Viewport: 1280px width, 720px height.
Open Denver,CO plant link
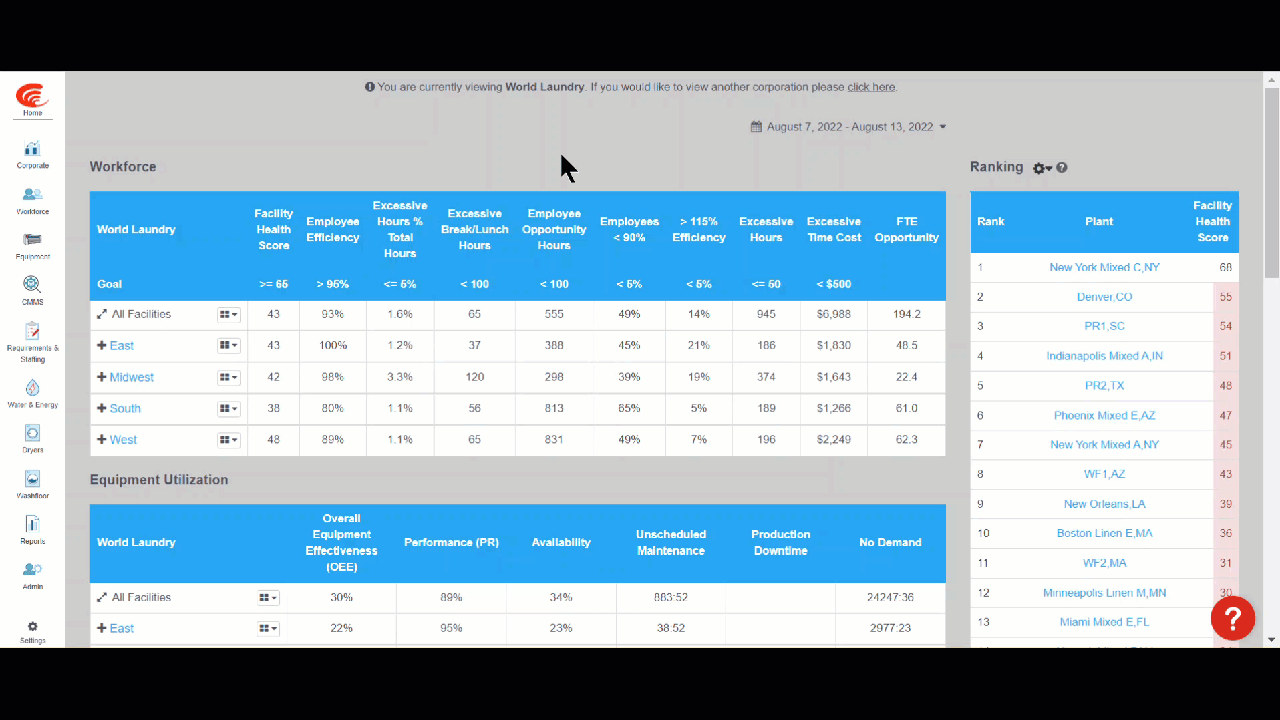tap(1104, 297)
